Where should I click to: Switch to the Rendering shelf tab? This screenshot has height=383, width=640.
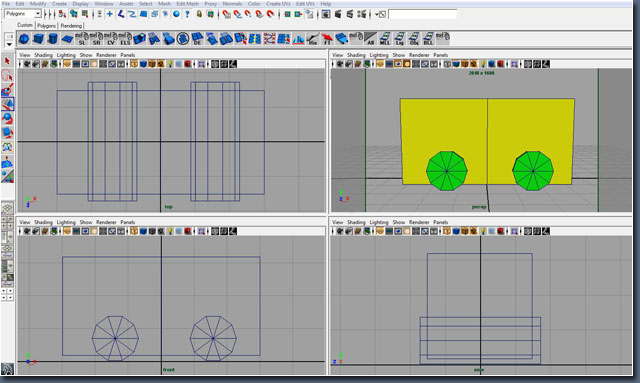(71, 26)
